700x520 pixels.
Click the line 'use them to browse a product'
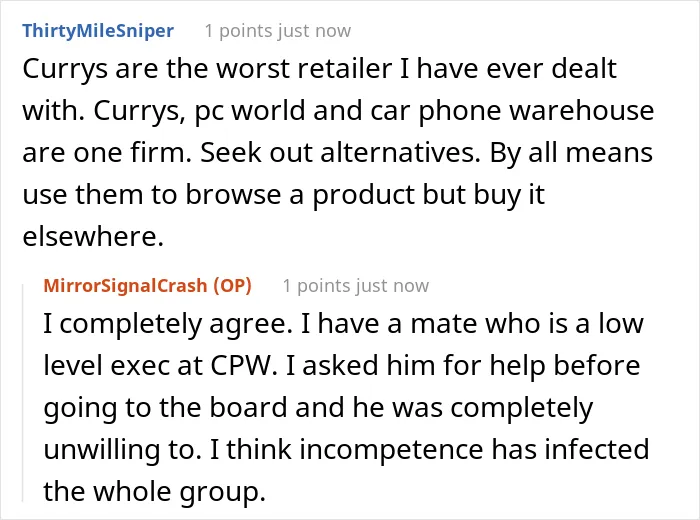[283, 195]
